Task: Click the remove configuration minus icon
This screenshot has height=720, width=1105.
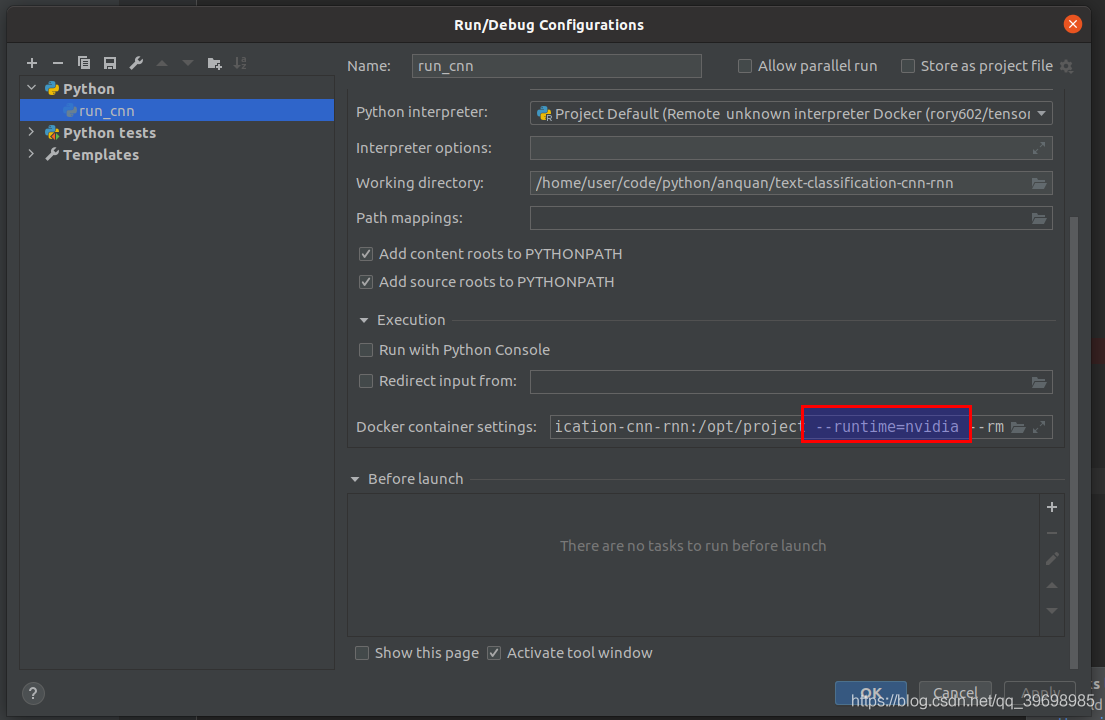Action: coord(58,63)
